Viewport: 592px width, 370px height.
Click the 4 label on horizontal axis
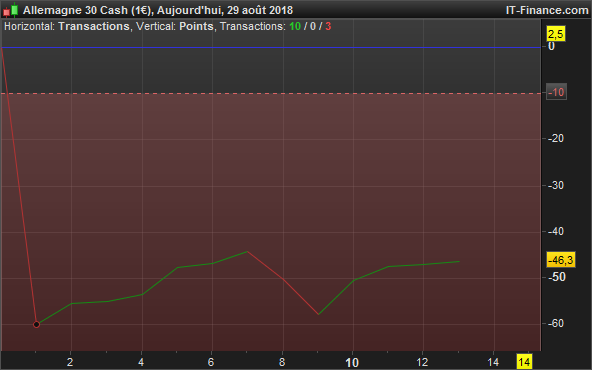(141, 362)
